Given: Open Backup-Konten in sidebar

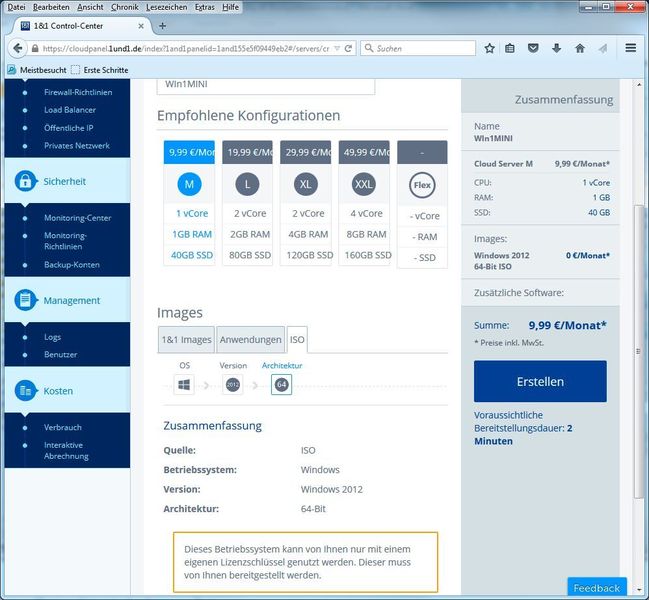Looking at the screenshot, I should coord(72,264).
